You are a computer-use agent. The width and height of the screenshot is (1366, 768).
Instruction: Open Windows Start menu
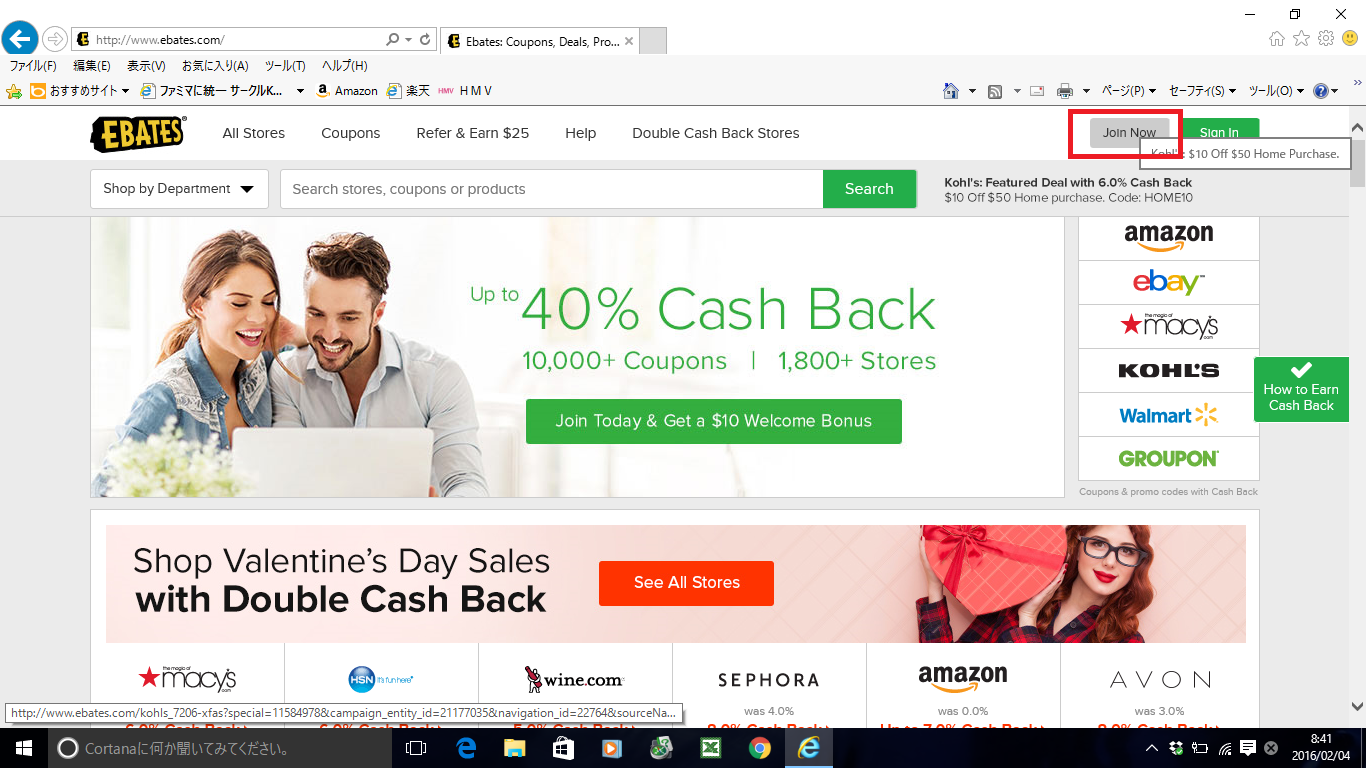[23, 748]
